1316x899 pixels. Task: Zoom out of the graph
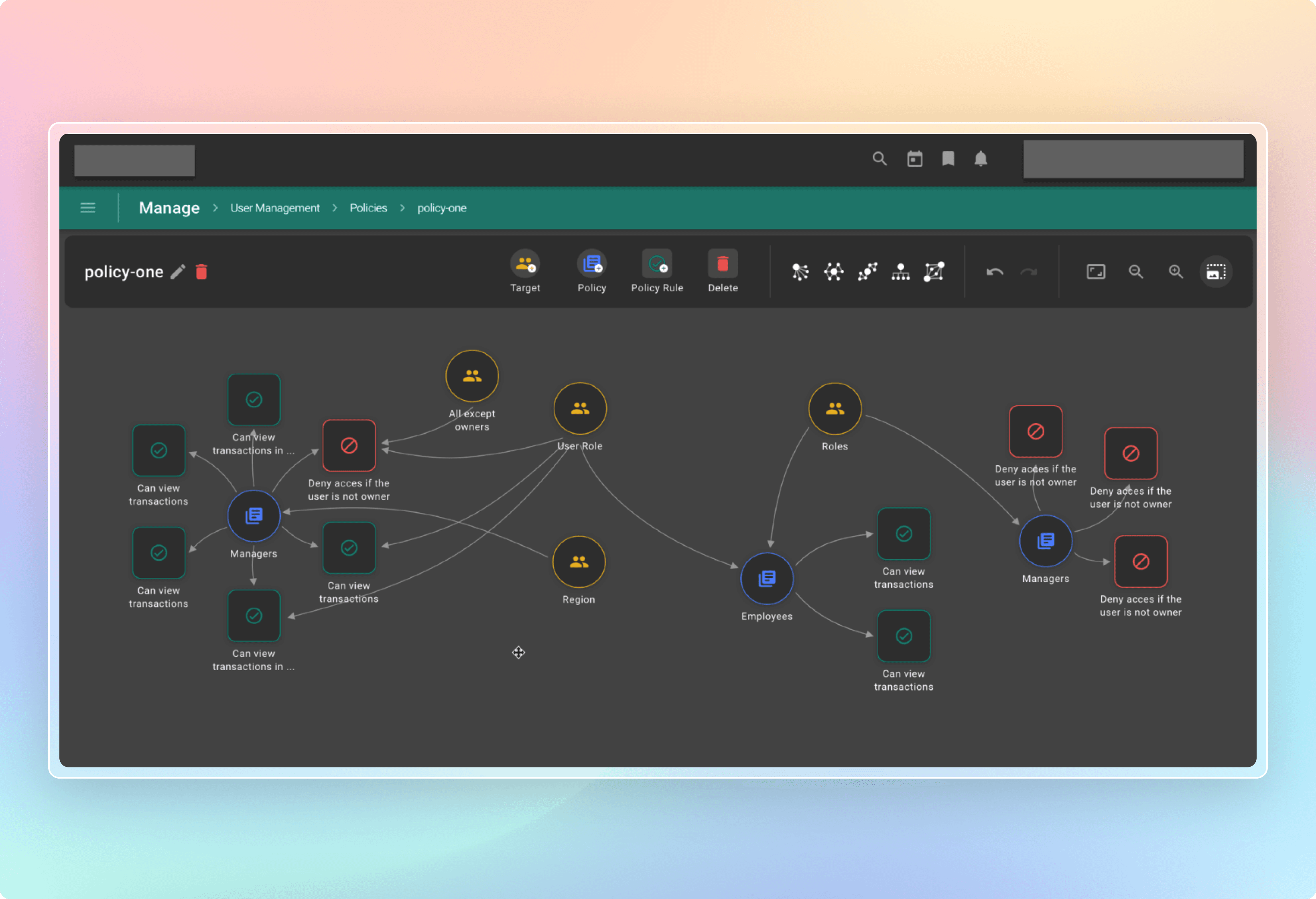[1136, 272]
